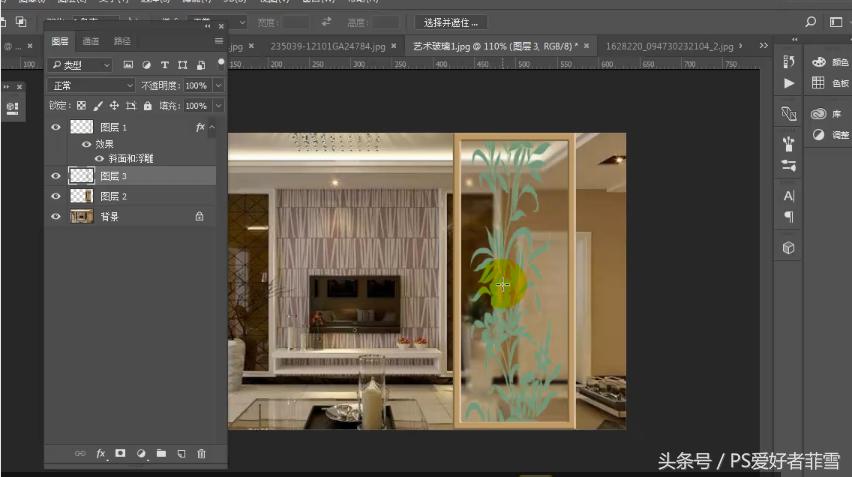Delete layer with the trash icon
This screenshot has width=852, height=477.
pos(202,454)
